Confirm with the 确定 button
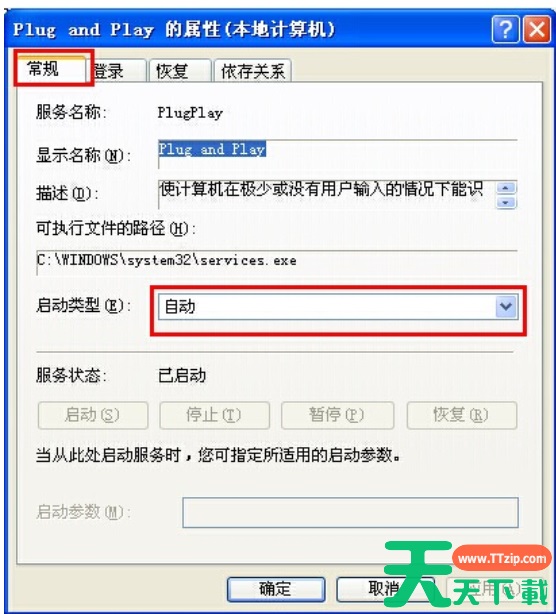This screenshot has height=614, width=556. [276, 589]
